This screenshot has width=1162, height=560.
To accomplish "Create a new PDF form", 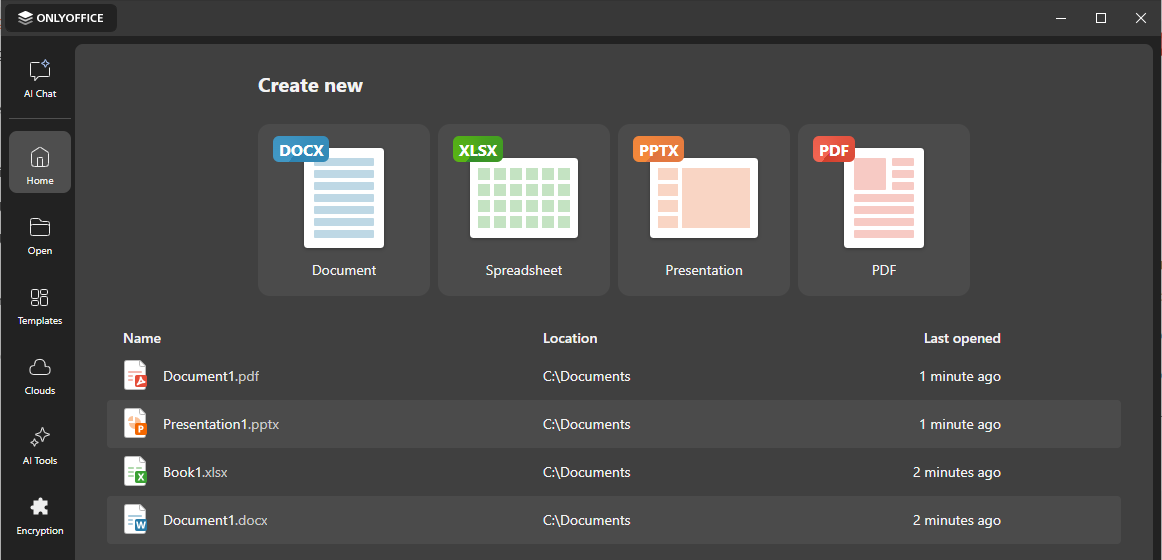I will coord(884,210).
